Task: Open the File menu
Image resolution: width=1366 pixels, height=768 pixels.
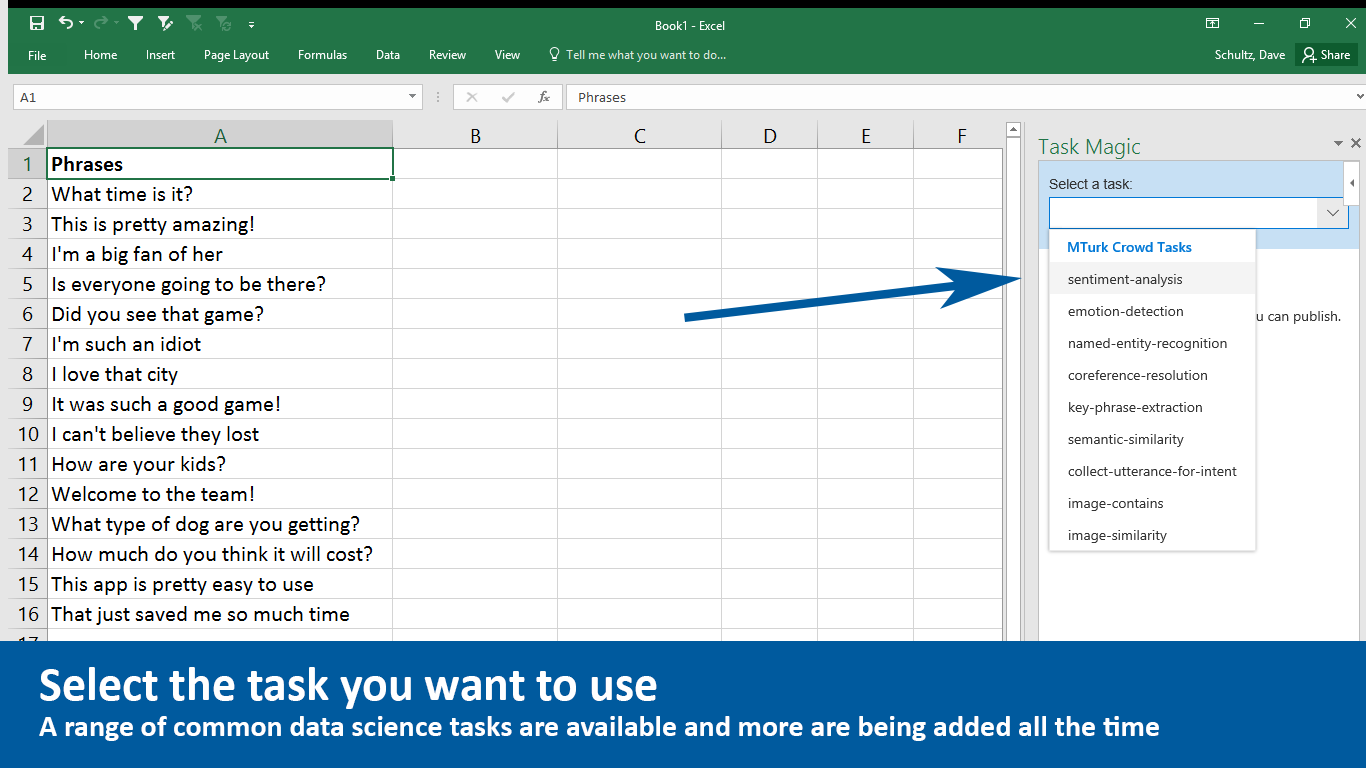Action: [x=37, y=55]
